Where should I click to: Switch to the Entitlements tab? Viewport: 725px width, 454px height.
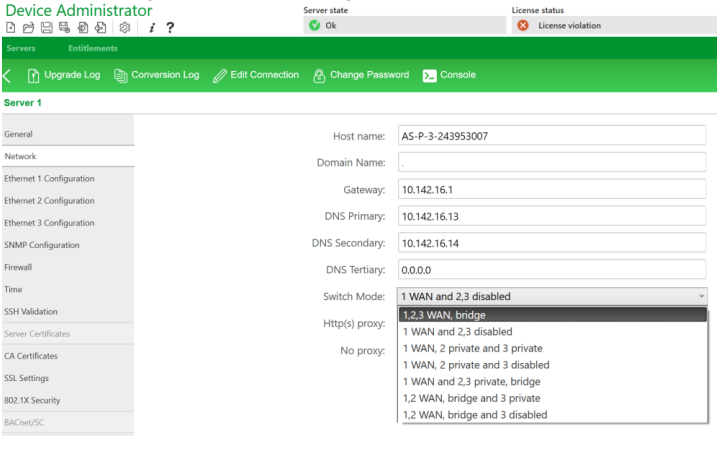(x=93, y=48)
